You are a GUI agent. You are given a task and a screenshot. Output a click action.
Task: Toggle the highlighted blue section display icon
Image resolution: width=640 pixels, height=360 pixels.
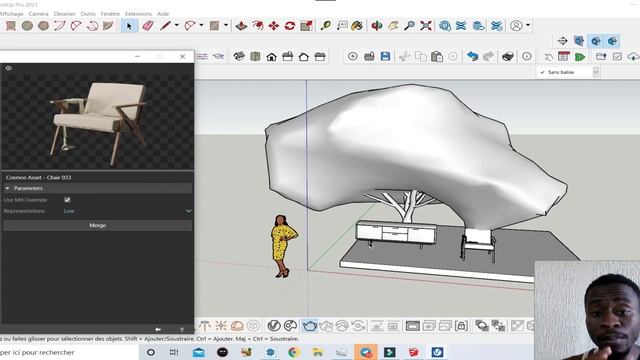pyautogui.click(x=596, y=41)
